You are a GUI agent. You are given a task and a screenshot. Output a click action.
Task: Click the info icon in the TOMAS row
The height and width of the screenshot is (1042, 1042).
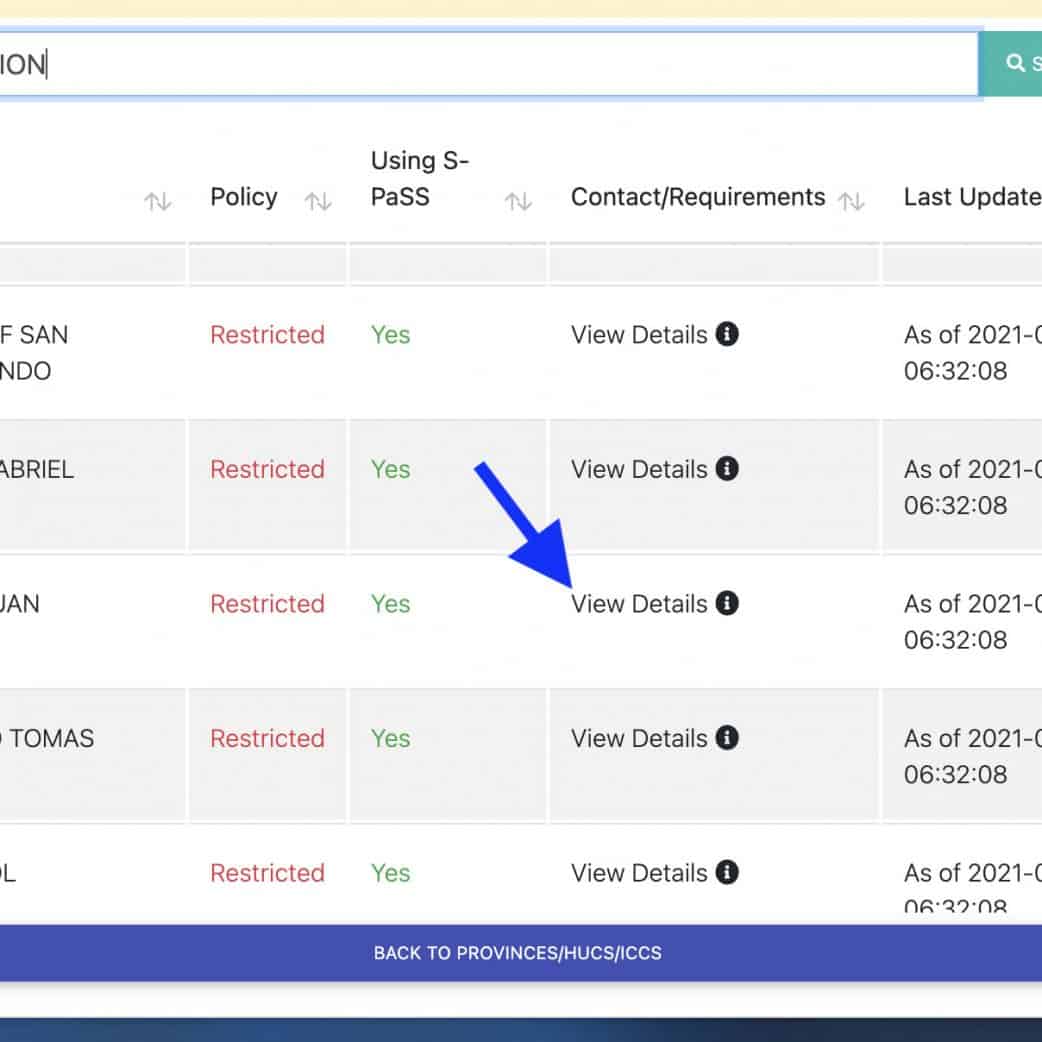pyautogui.click(x=728, y=738)
